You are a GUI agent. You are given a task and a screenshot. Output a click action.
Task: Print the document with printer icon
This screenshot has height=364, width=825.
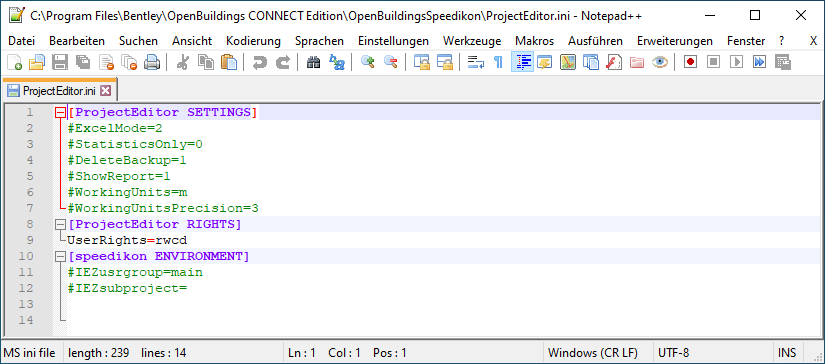pyautogui.click(x=152, y=63)
